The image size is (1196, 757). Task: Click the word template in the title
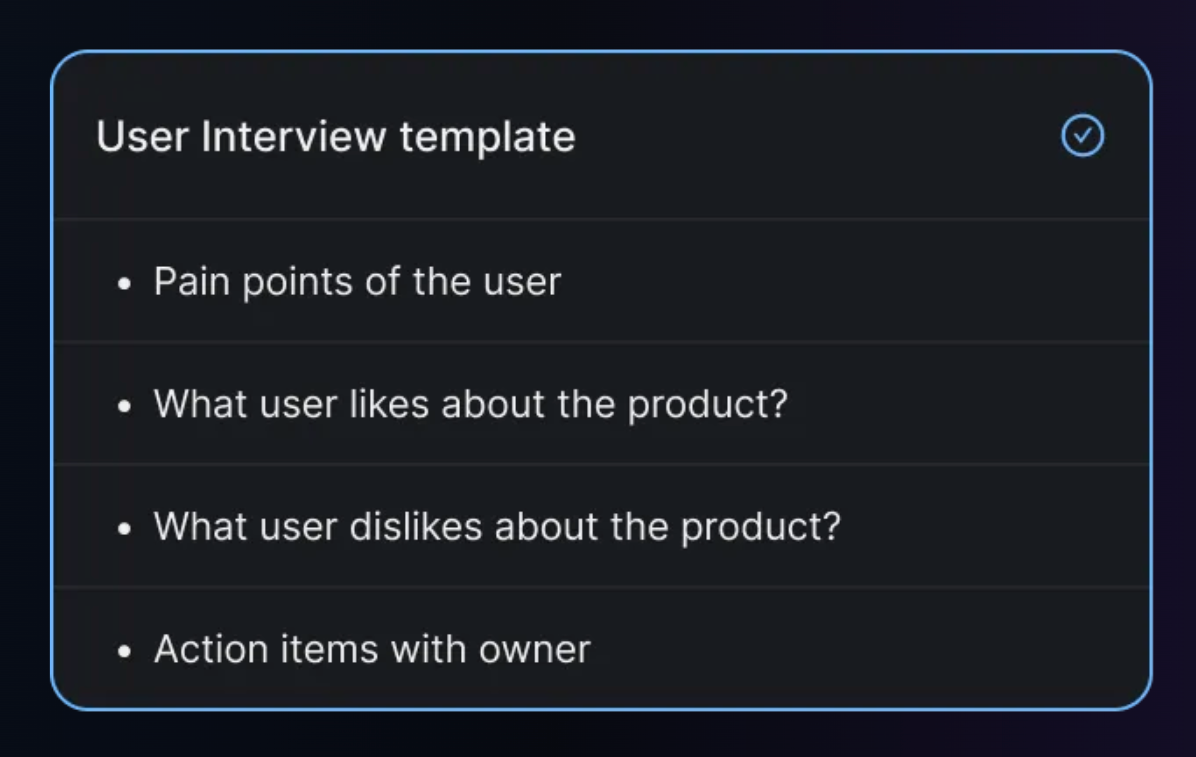pyautogui.click(x=487, y=137)
